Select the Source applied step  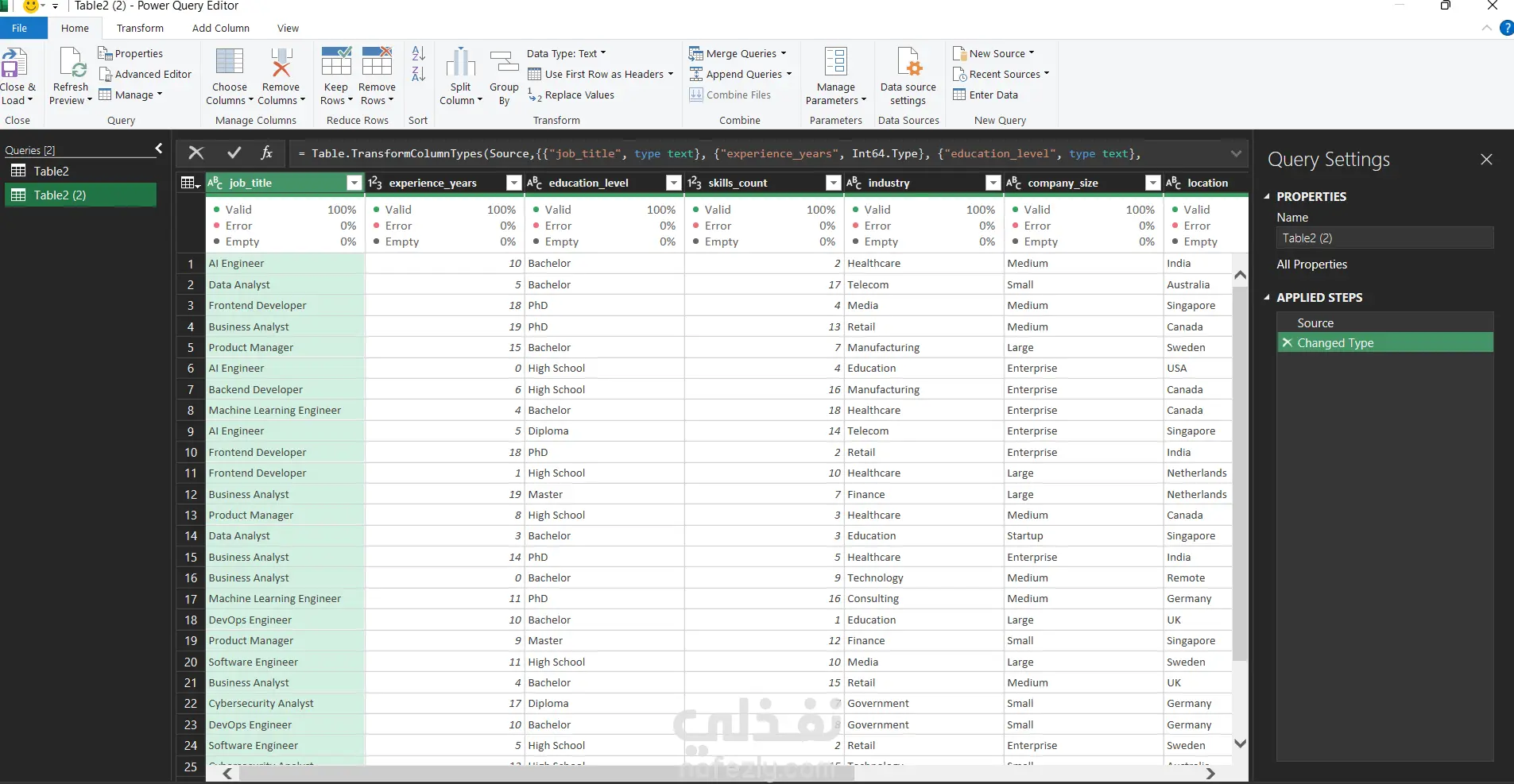1385,322
